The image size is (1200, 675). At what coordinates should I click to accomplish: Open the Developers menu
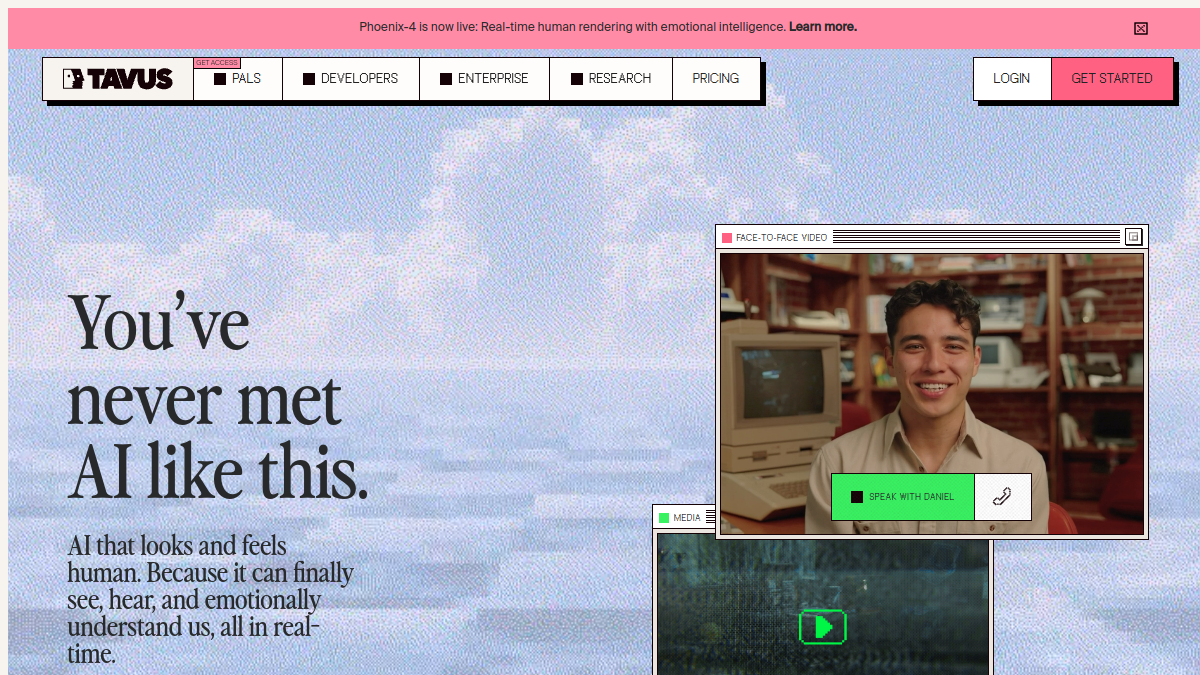pos(351,79)
